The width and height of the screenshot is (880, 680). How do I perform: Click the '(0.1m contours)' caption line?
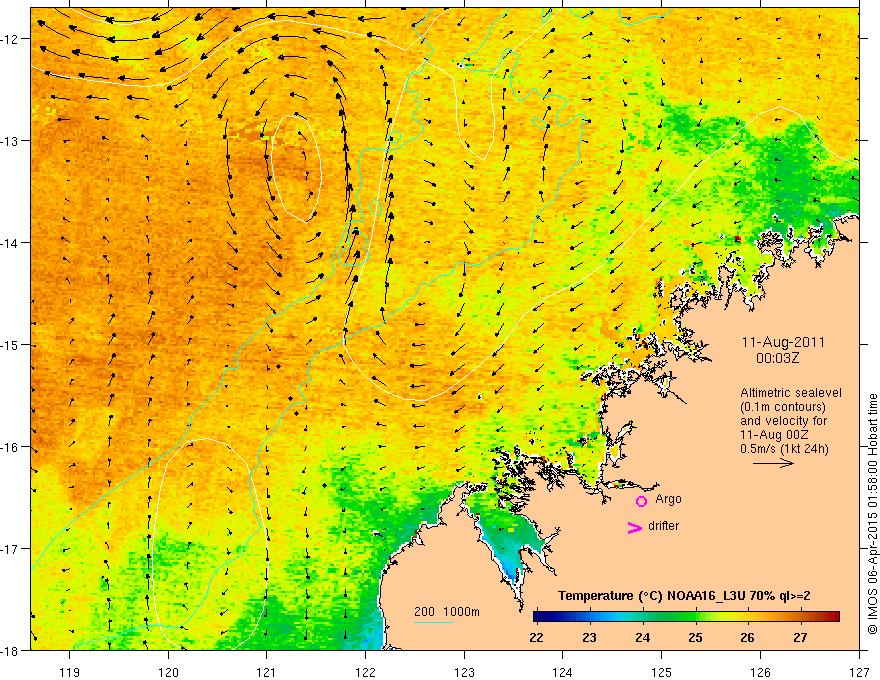point(783,407)
